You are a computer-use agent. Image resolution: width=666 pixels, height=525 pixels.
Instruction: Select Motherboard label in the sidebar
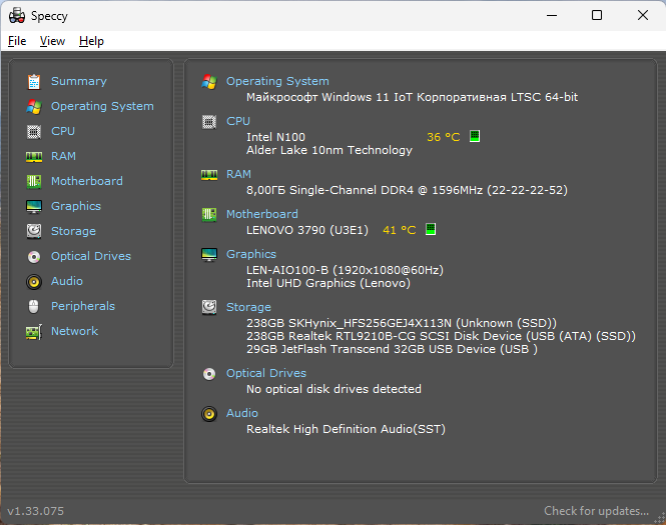[x=87, y=181]
